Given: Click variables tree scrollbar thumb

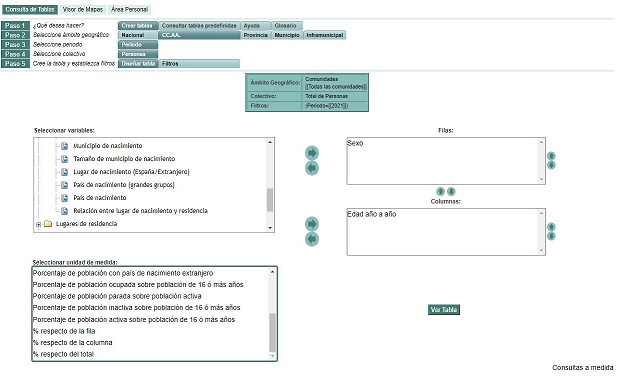Looking at the screenshot, I should point(270,200).
